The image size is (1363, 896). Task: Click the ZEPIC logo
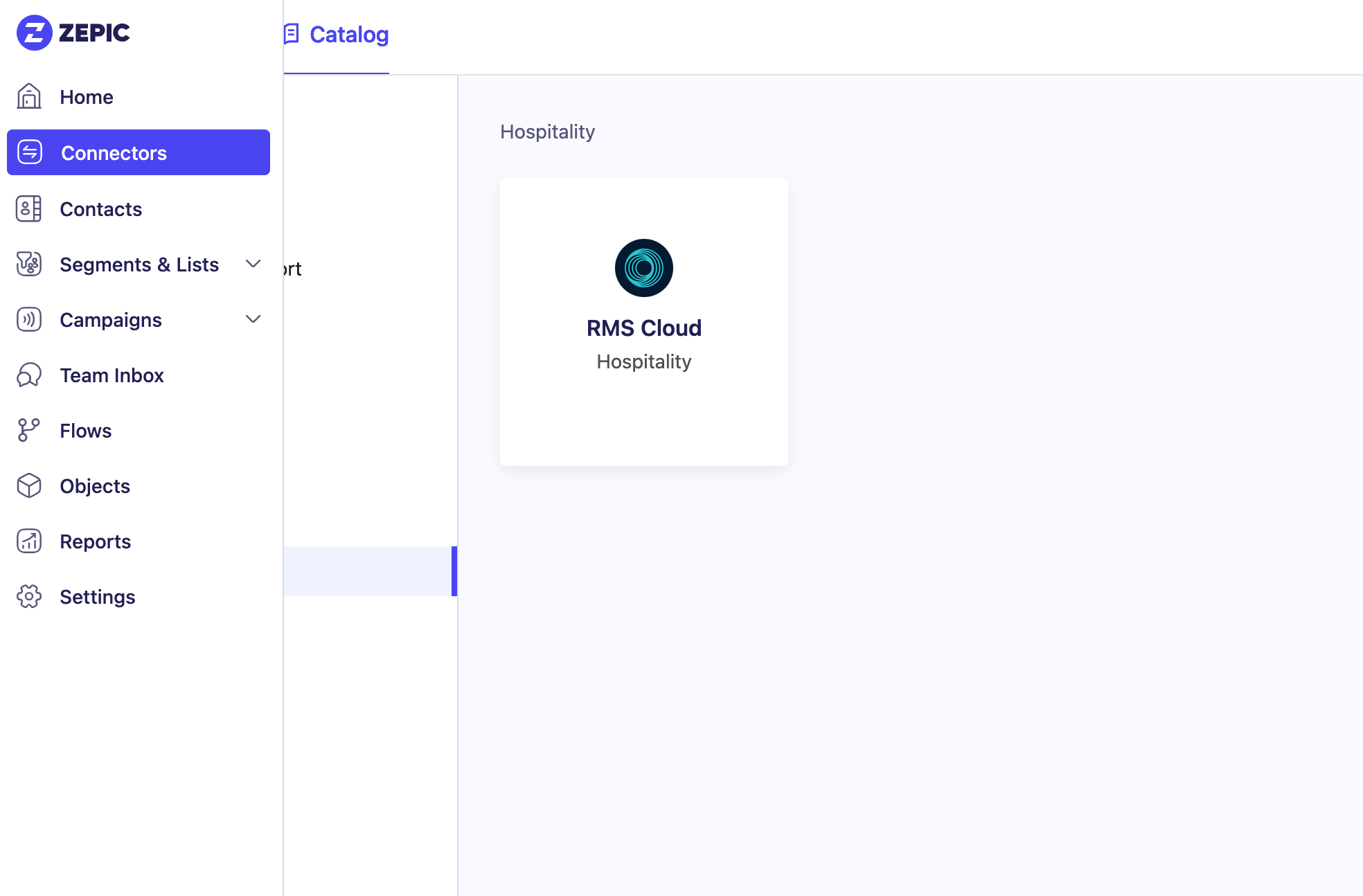[73, 33]
